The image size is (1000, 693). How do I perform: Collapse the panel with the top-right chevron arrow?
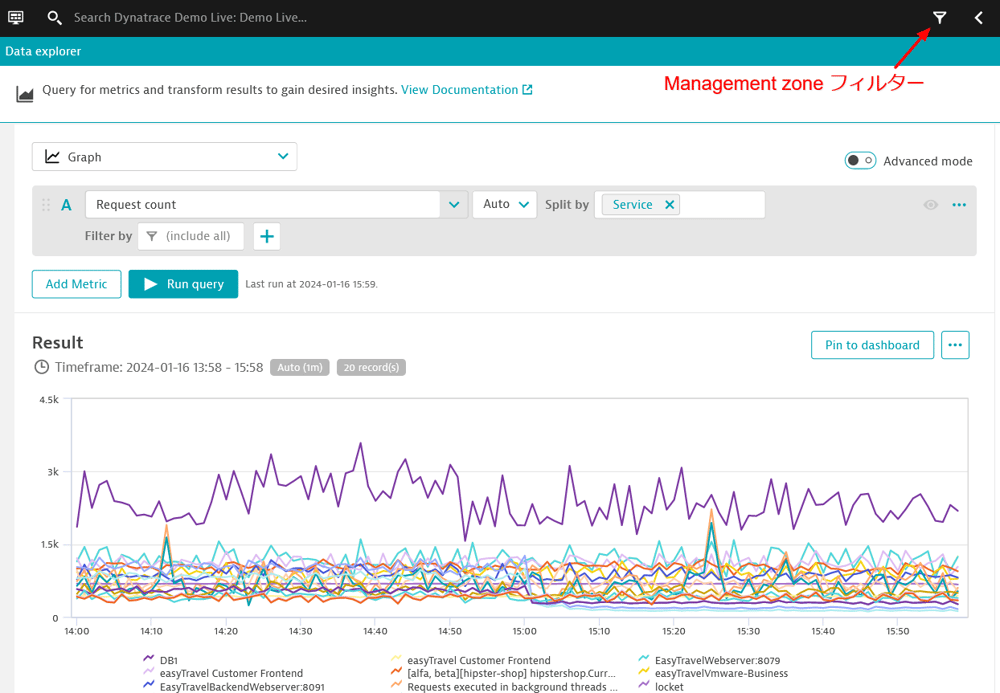979,18
